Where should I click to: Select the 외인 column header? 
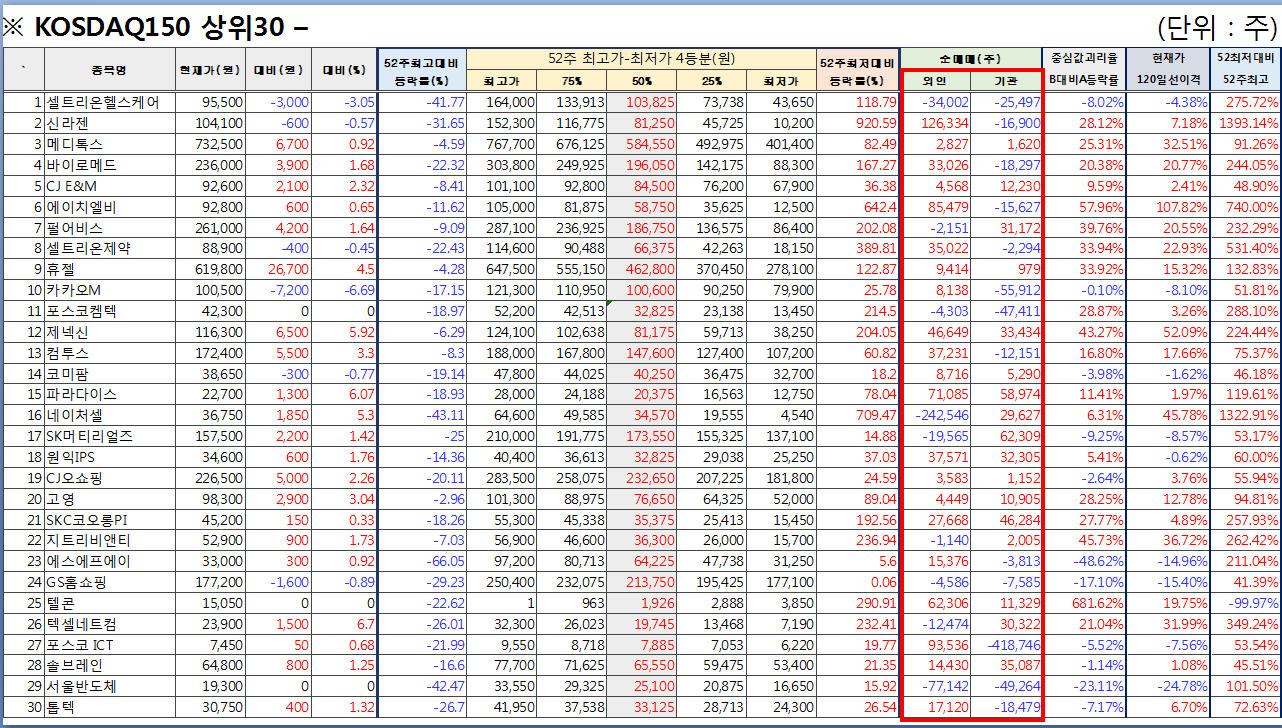(935, 80)
